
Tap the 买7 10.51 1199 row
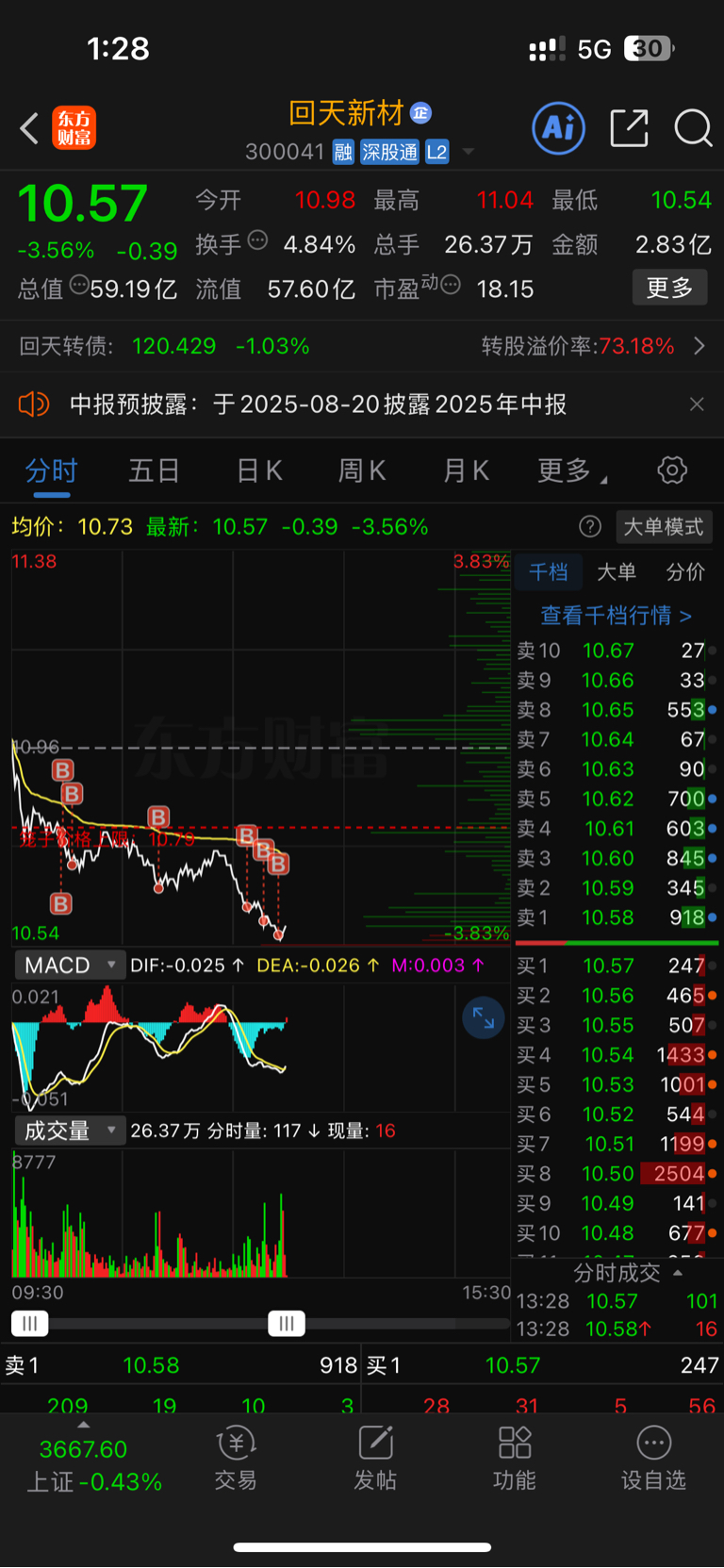click(x=617, y=1144)
